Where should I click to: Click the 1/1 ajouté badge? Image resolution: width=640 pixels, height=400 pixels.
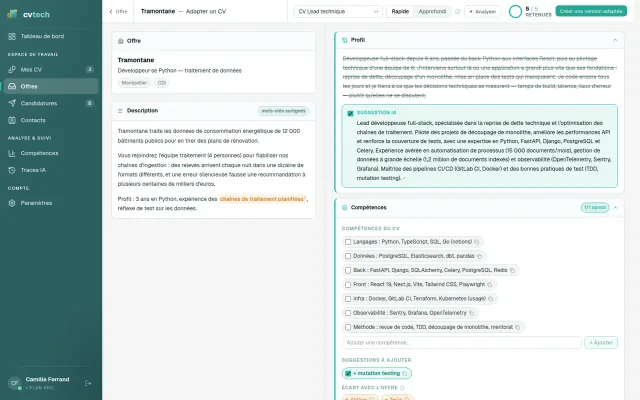(x=595, y=208)
